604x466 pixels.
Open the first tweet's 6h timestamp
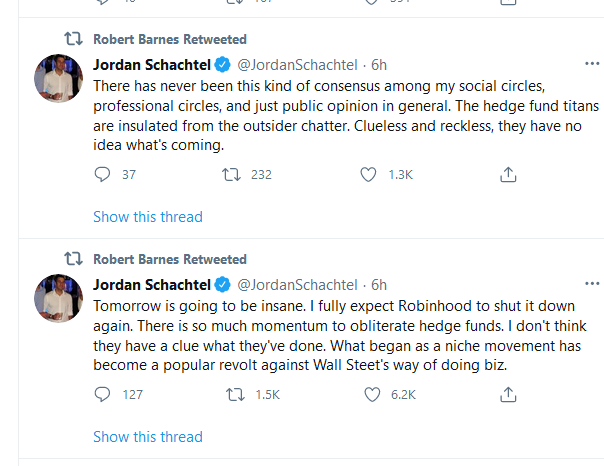point(379,65)
